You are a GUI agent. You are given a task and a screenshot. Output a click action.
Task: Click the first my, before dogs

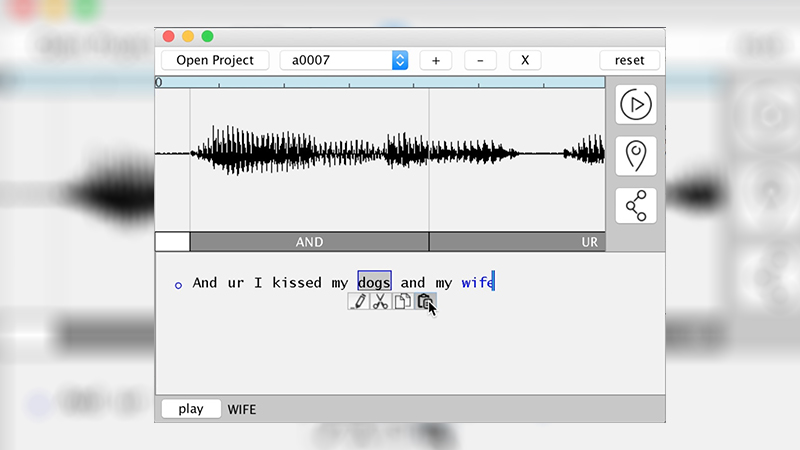(340, 283)
